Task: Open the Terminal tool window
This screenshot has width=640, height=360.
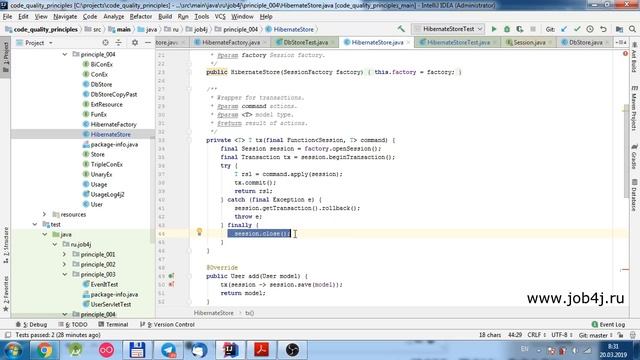Action: [113, 324]
